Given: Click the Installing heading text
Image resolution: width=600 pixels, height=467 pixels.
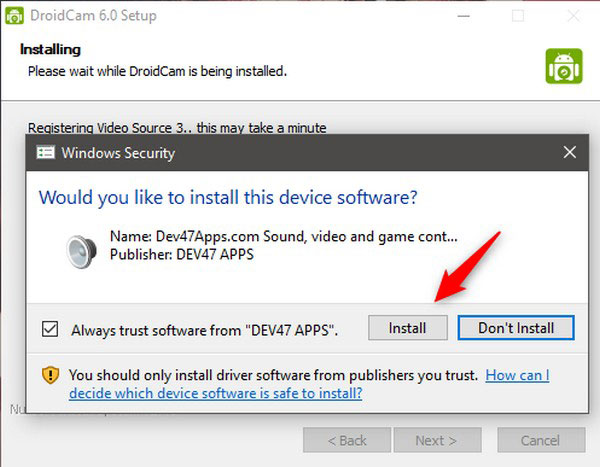Looking at the screenshot, I should [x=51, y=49].
